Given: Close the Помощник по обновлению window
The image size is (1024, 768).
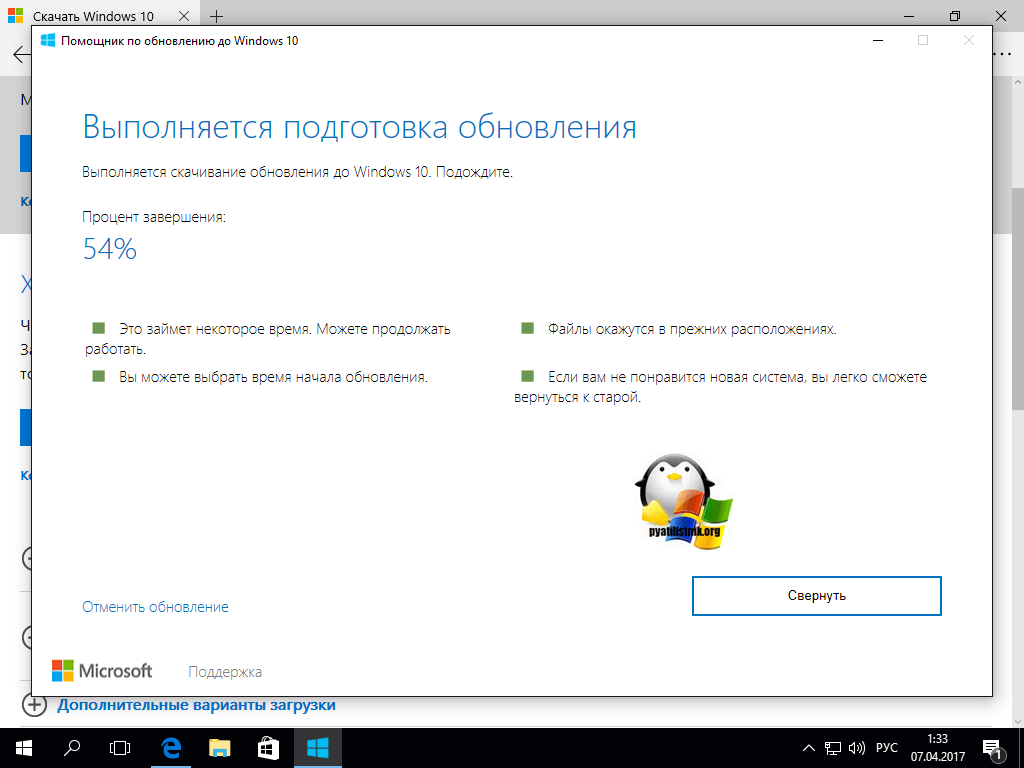Looking at the screenshot, I should coord(968,40).
